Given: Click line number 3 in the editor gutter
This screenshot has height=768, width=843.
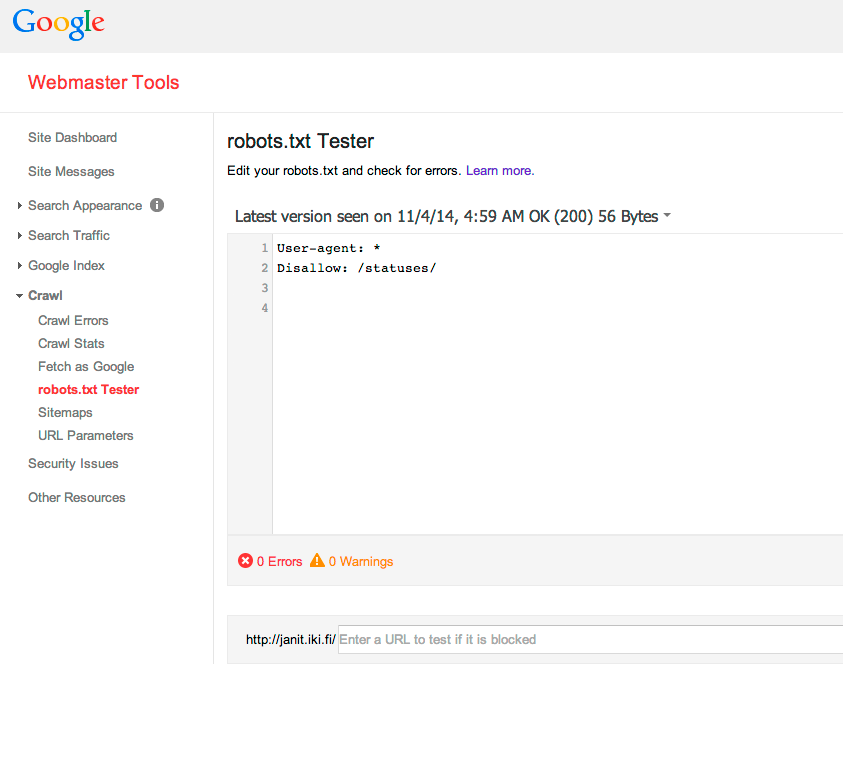Looking at the screenshot, I should click(265, 288).
